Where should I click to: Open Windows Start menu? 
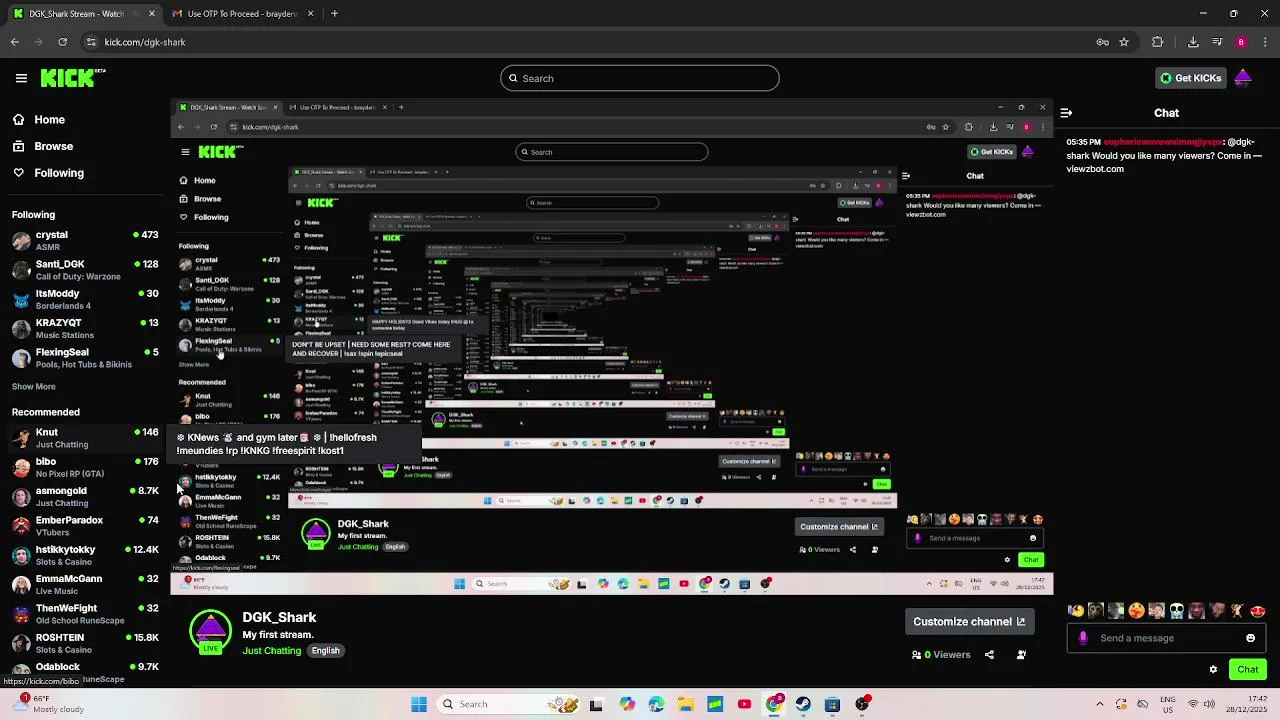coord(419,704)
